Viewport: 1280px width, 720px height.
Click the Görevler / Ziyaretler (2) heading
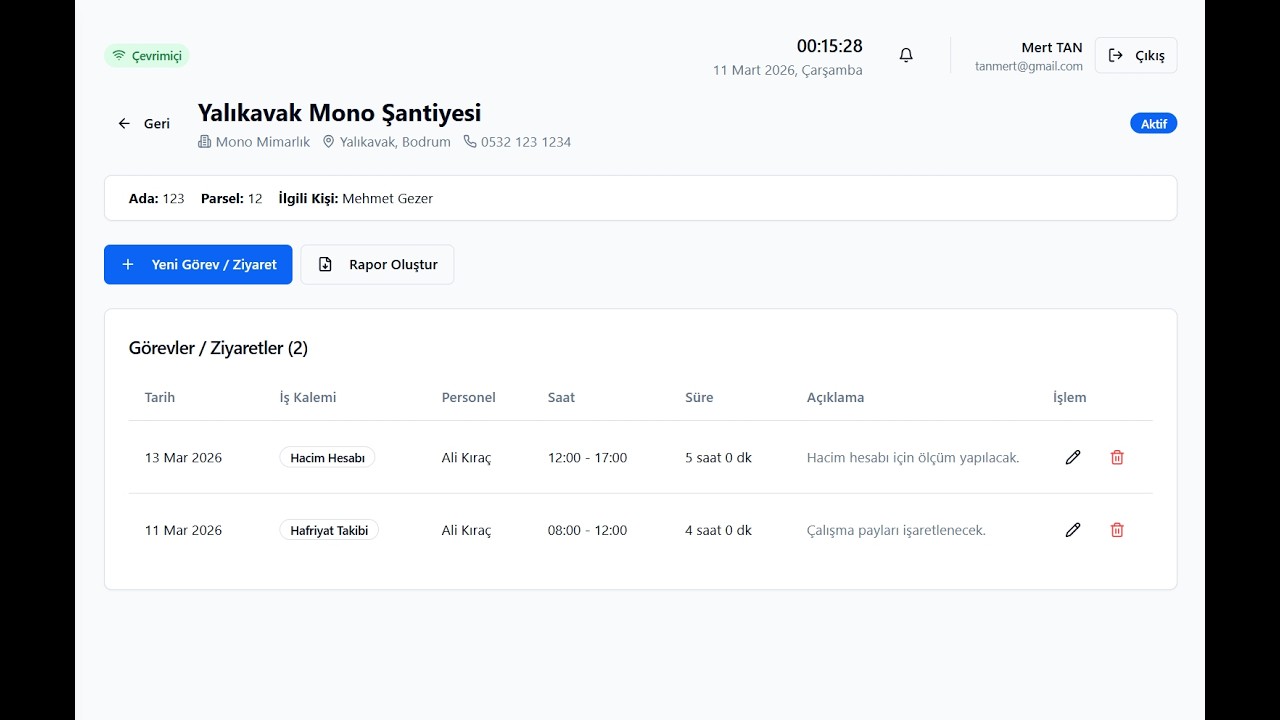click(x=218, y=348)
